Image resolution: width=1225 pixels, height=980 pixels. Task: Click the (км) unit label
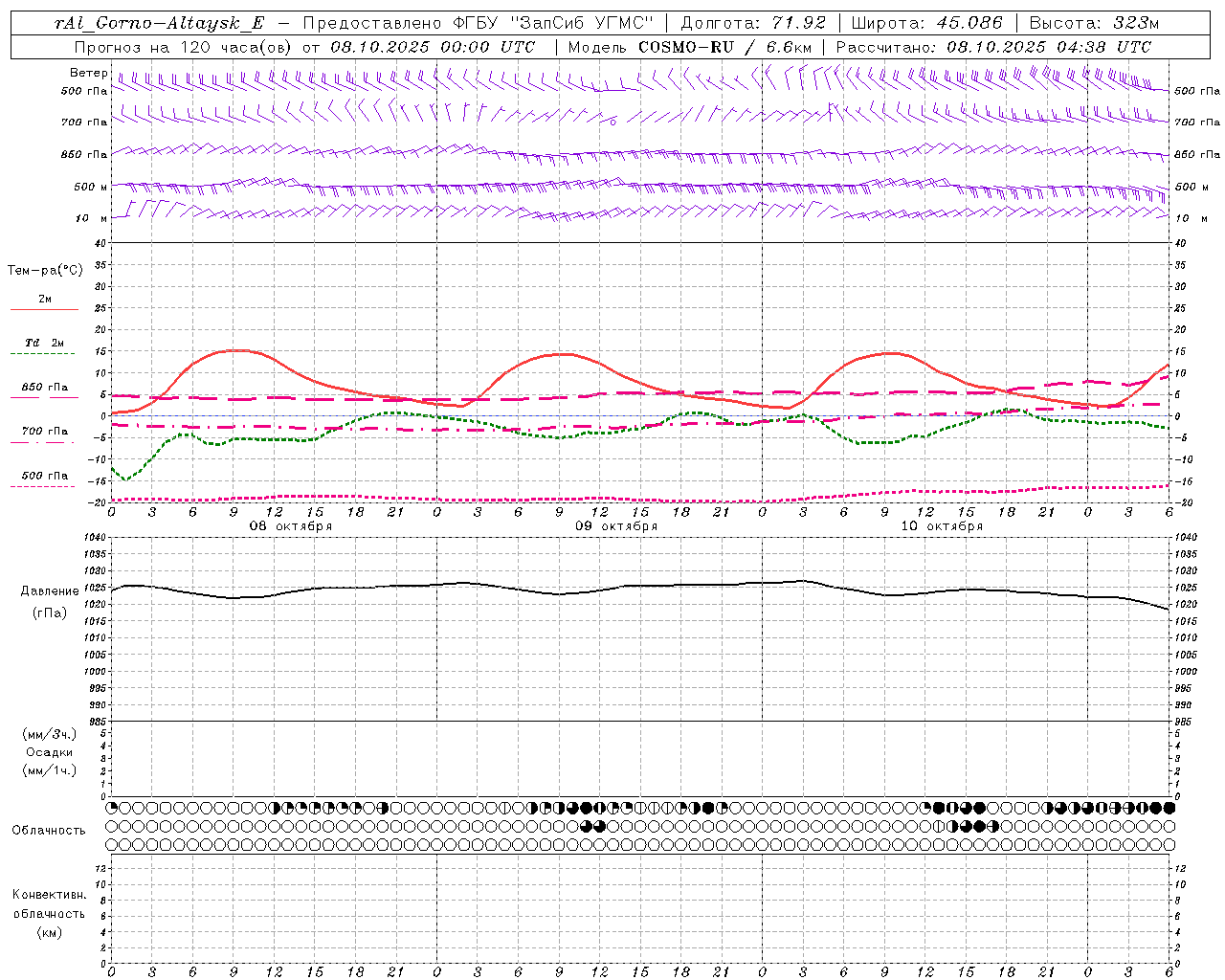click(x=49, y=932)
